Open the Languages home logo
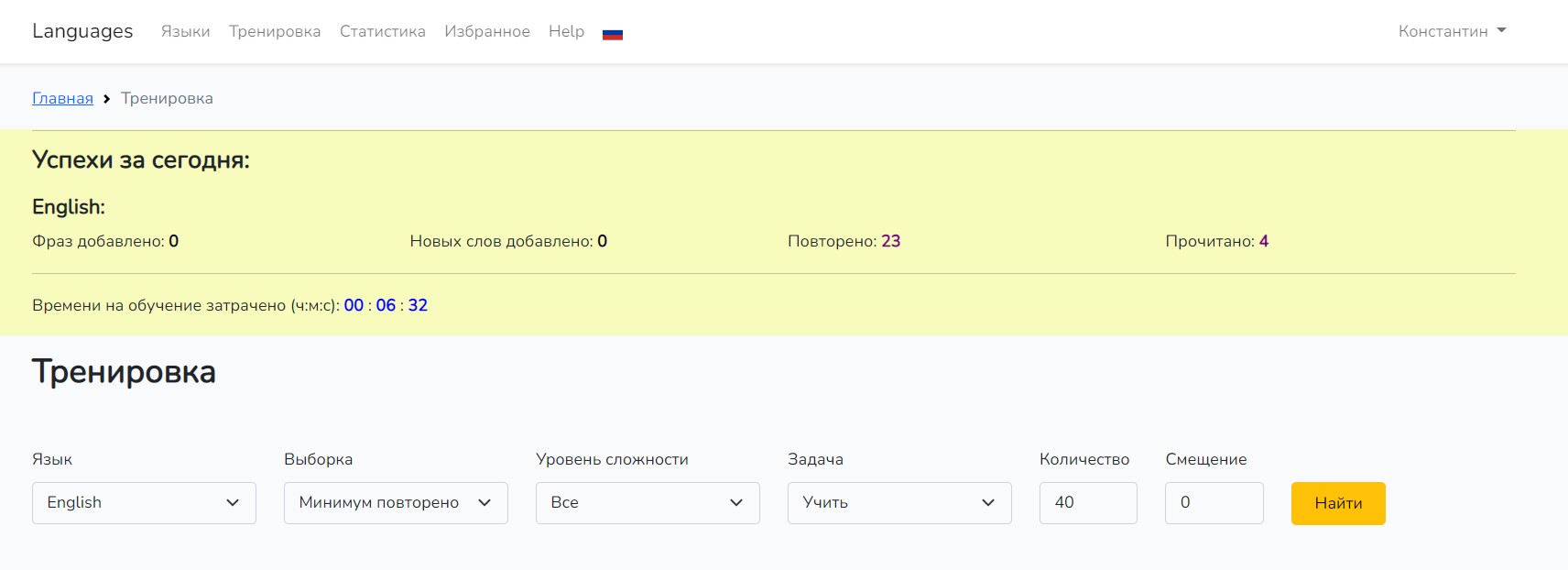 [82, 31]
